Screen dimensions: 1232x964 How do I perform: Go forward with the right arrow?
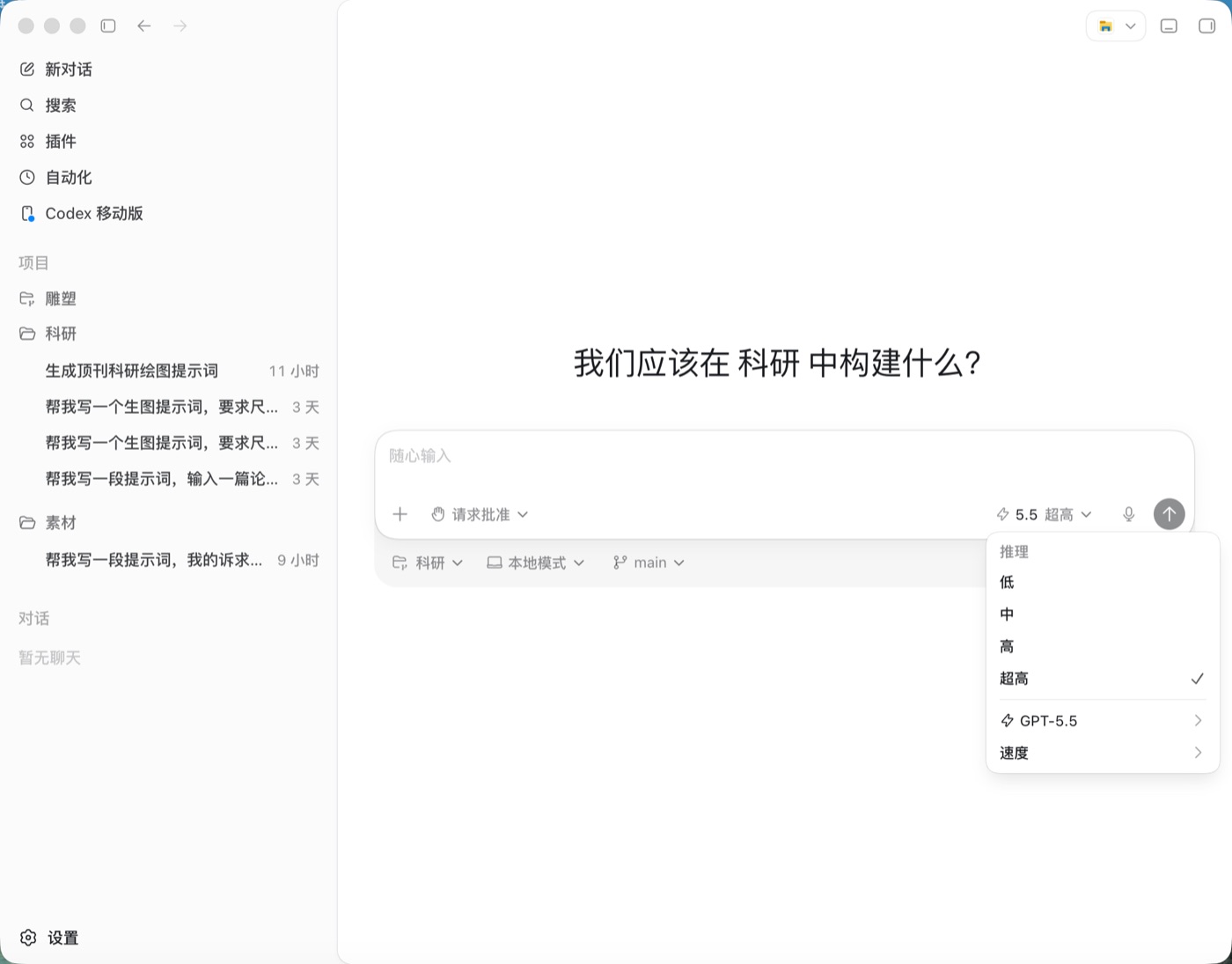point(180,26)
